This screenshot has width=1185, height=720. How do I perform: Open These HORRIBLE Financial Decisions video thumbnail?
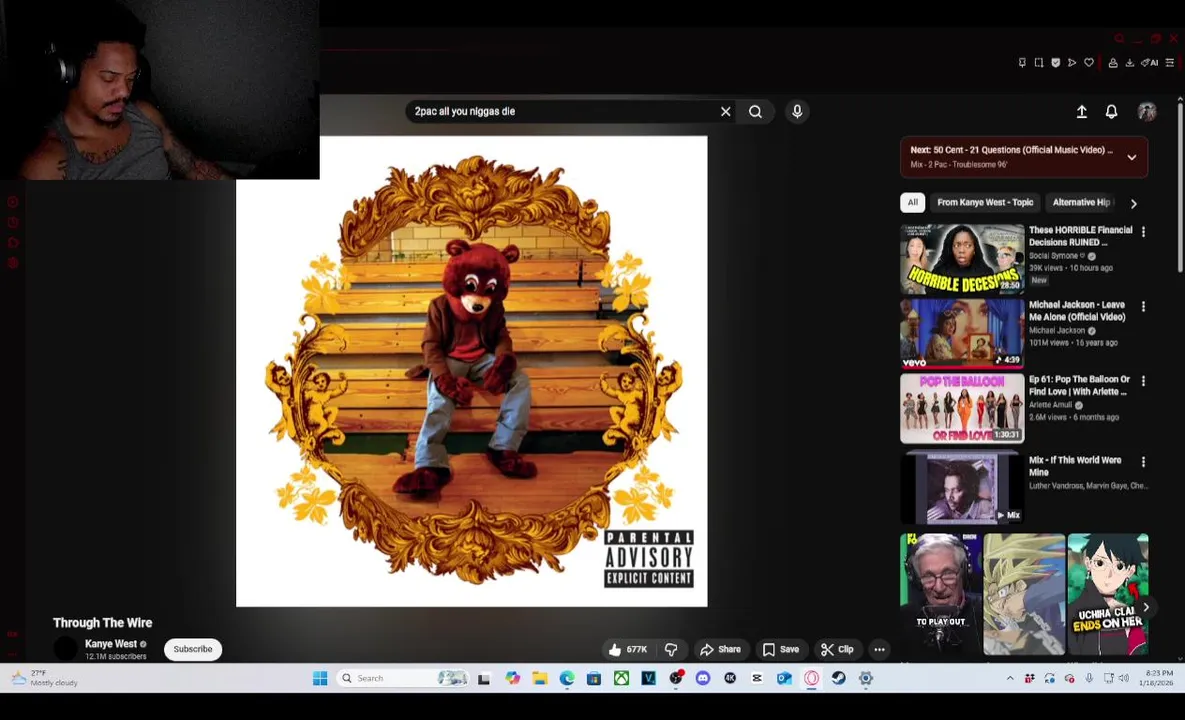961,258
